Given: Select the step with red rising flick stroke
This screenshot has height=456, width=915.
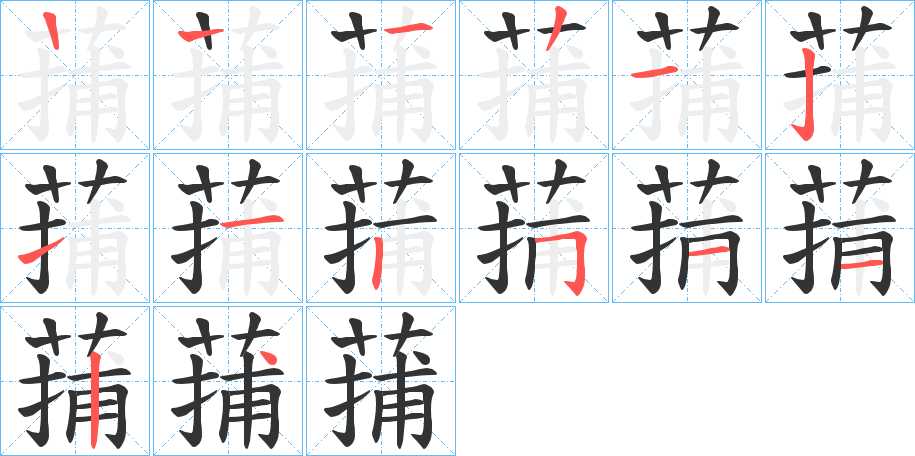Looking at the screenshot, I should tap(75, 228).
